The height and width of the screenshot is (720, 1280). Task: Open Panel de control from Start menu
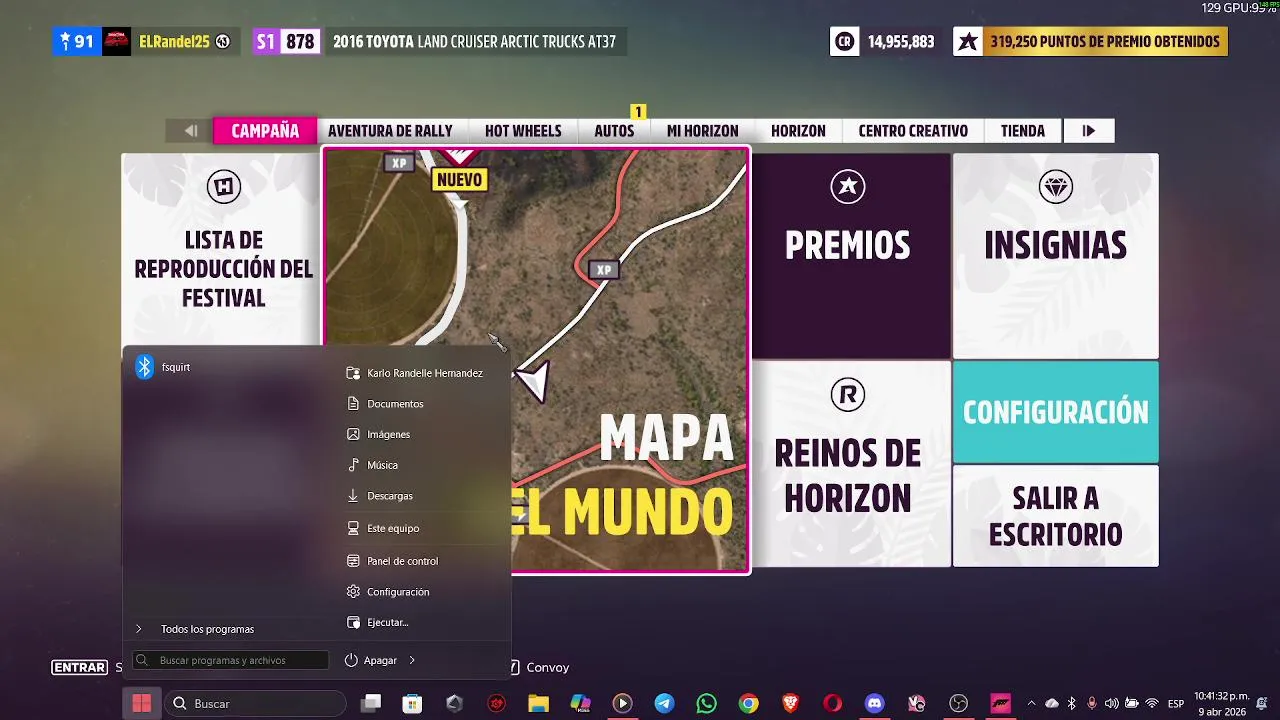coord(392,561)
